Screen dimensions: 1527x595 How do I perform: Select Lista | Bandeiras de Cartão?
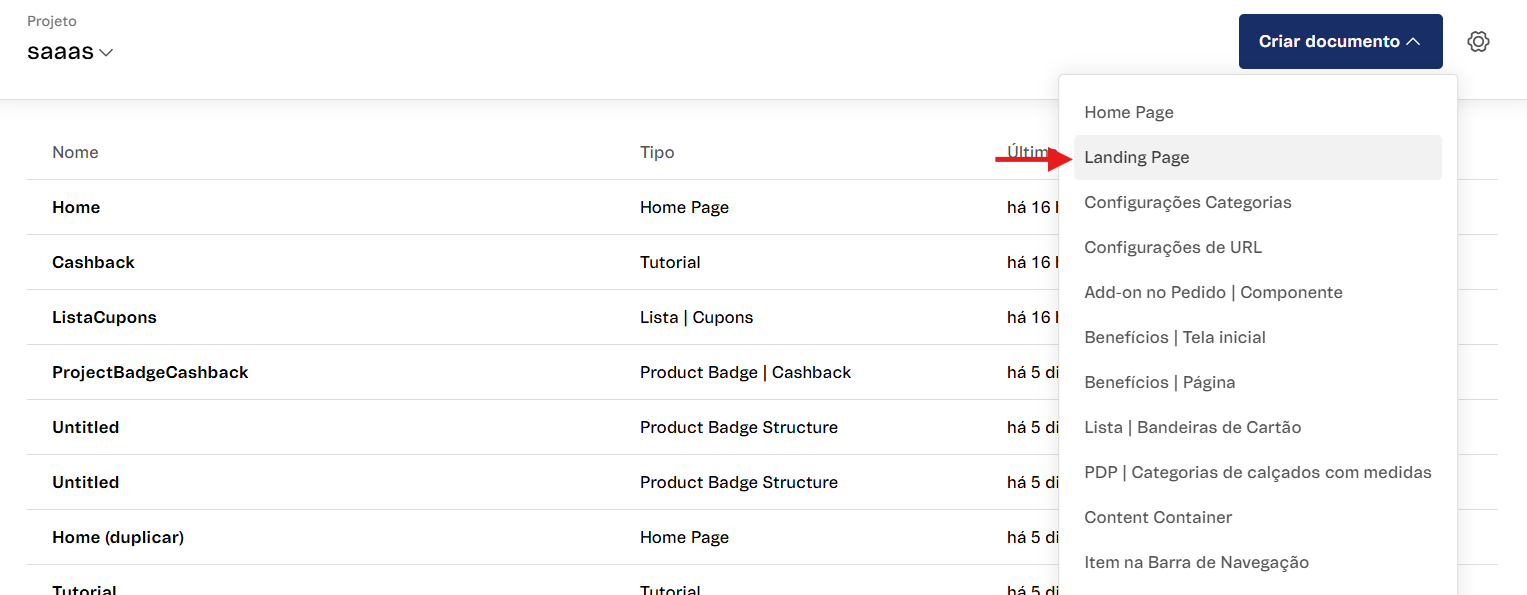[1192, 427]
